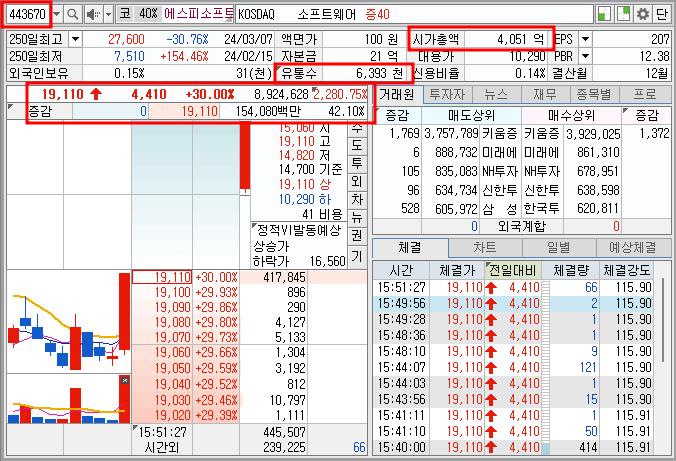Open the 250일최고 period dropdown
This screenshot has height=461, width=676.
(75, 40)
